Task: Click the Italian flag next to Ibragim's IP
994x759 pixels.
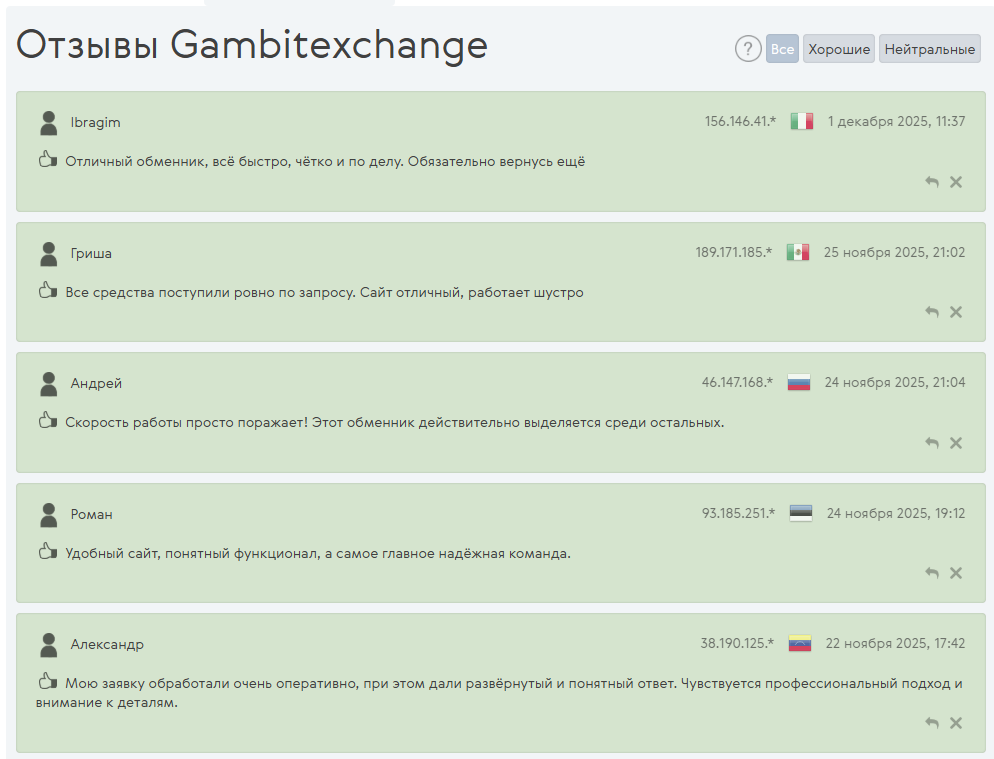Action: coord(801,122)
